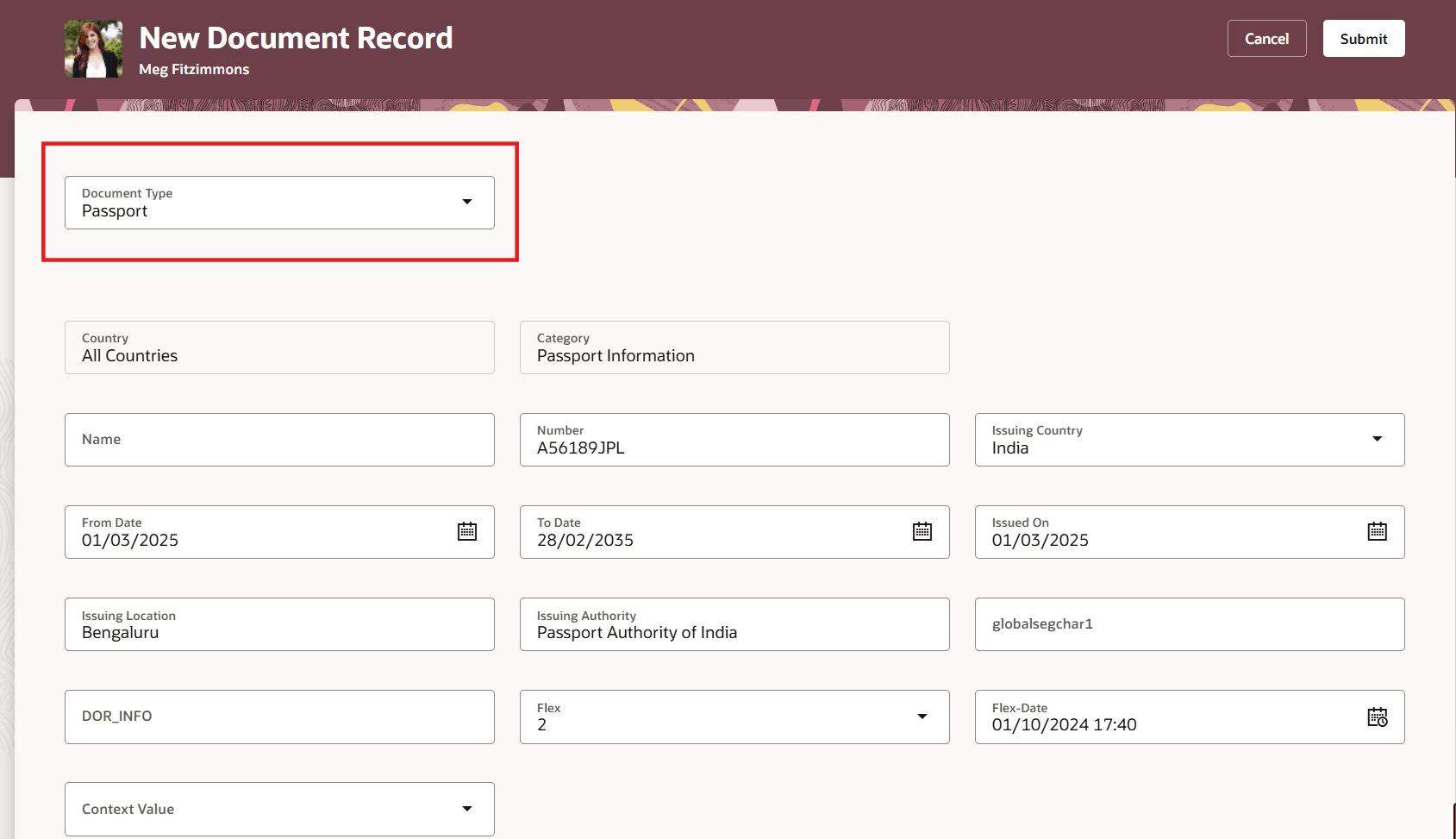Image resolution: width=1456 pixels, height=839 pixels.
Task: Cancel the new document record
Action: (x=1267, y=39)
